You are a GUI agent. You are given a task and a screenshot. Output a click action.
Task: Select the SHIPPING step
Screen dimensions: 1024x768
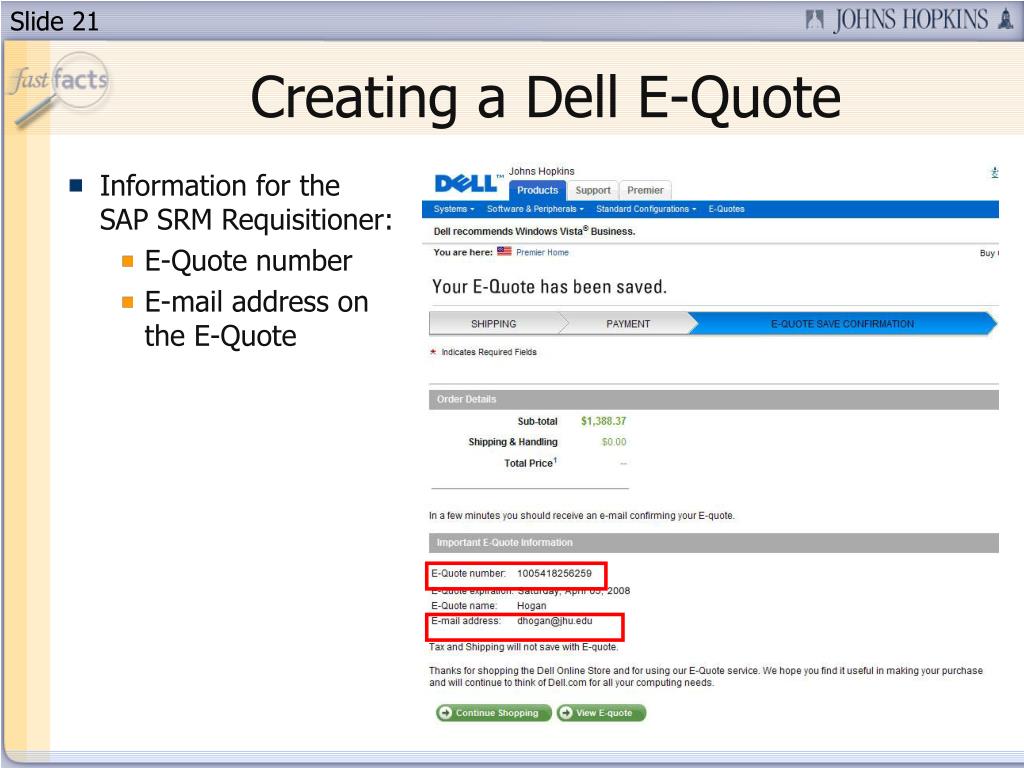494,324
